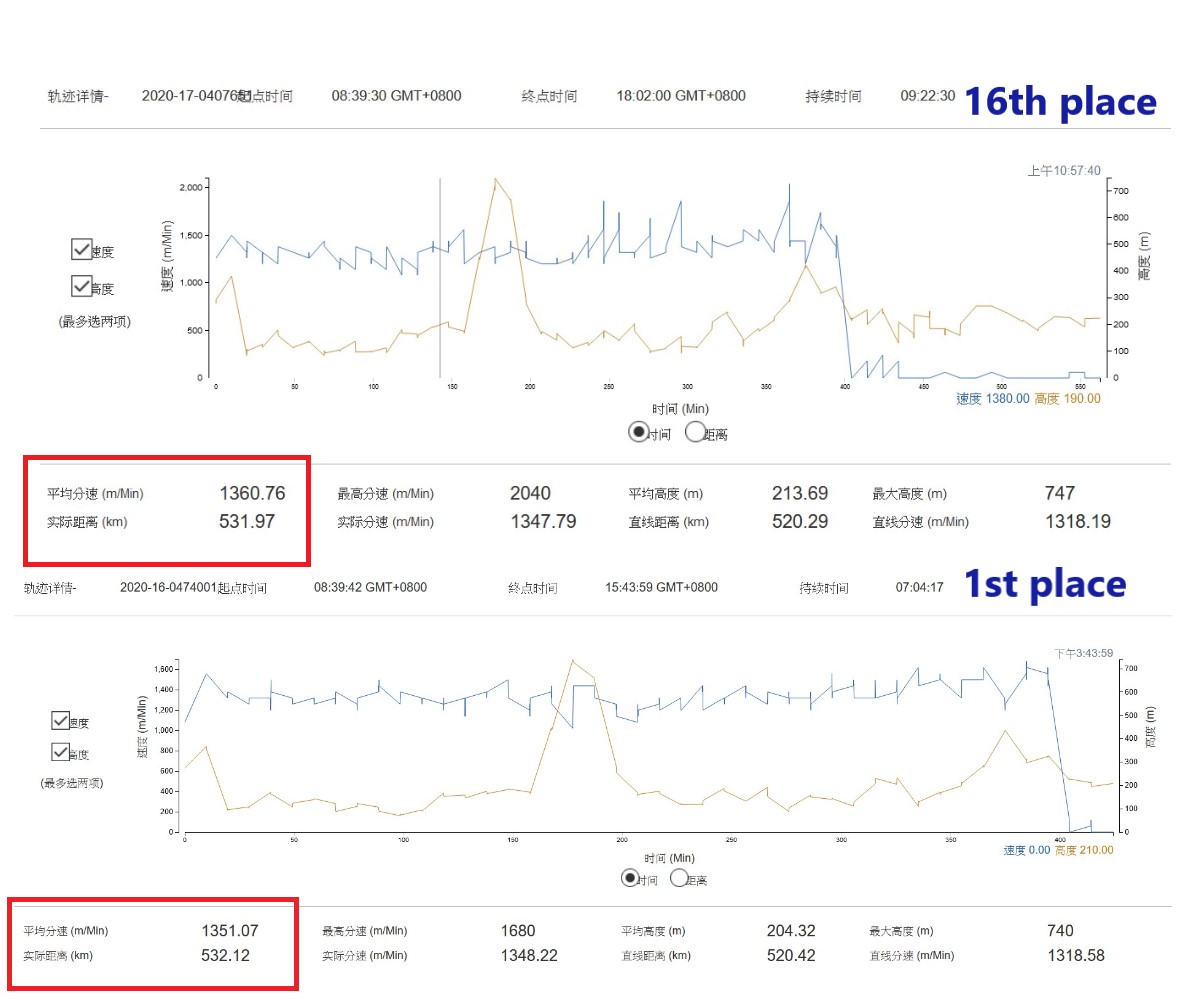Click the 2040 maximum speed value
The width and height of the screenshot is (1200, 1000).
point(530,493)
